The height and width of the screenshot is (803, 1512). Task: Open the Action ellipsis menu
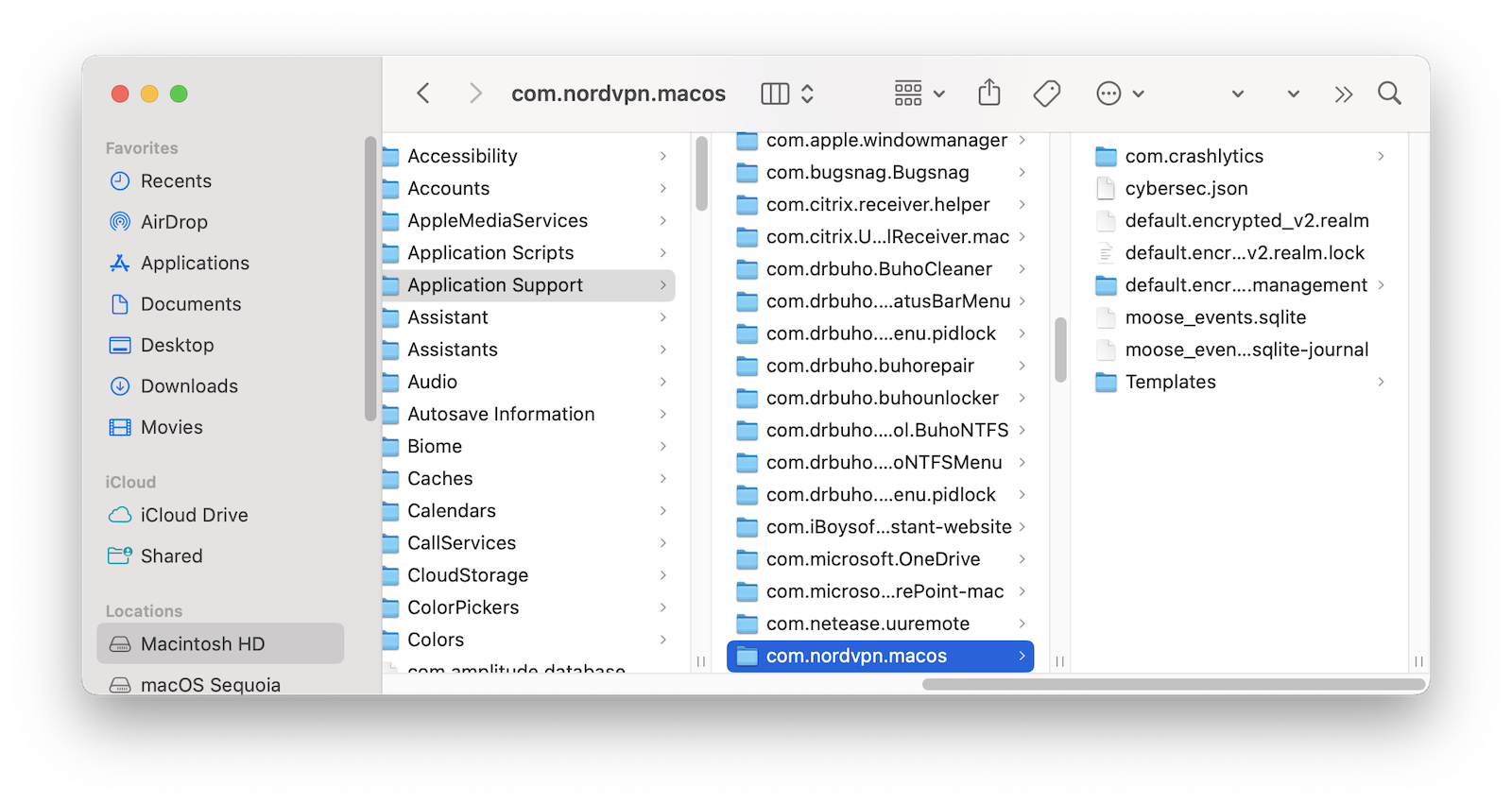pos(1120,94)
